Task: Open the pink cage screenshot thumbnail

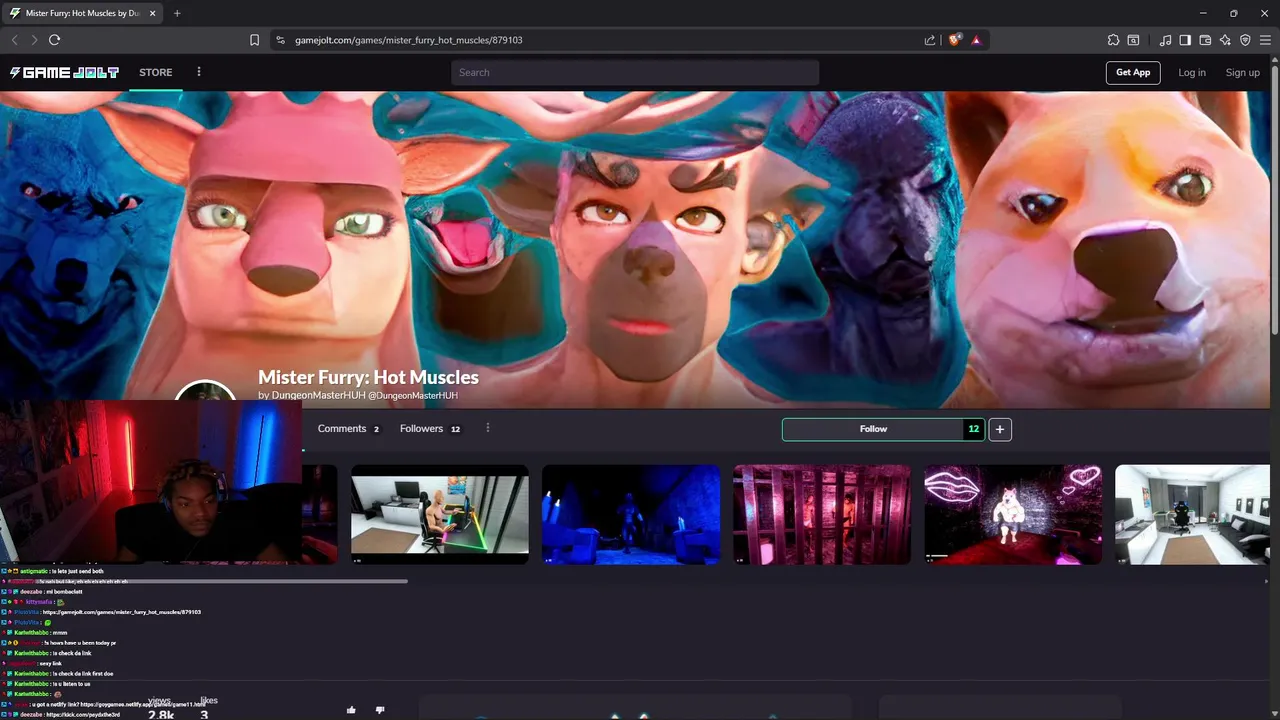Action: 822,514
